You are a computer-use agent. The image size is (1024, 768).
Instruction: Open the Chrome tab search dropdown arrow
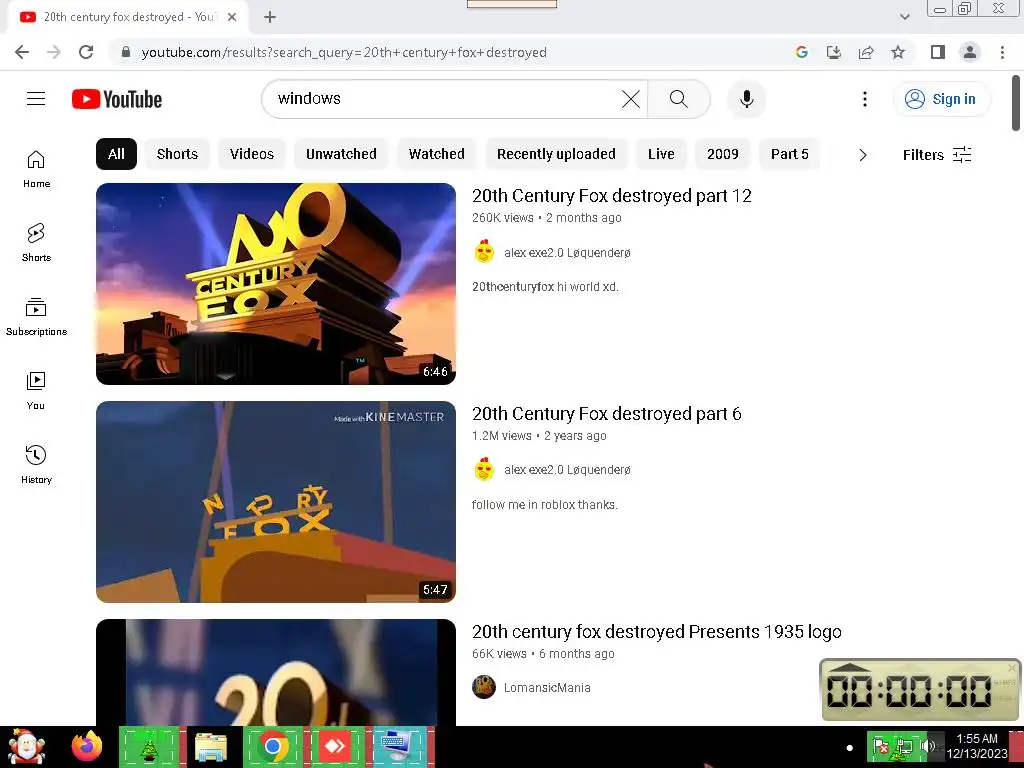click(x=904, y=17)
